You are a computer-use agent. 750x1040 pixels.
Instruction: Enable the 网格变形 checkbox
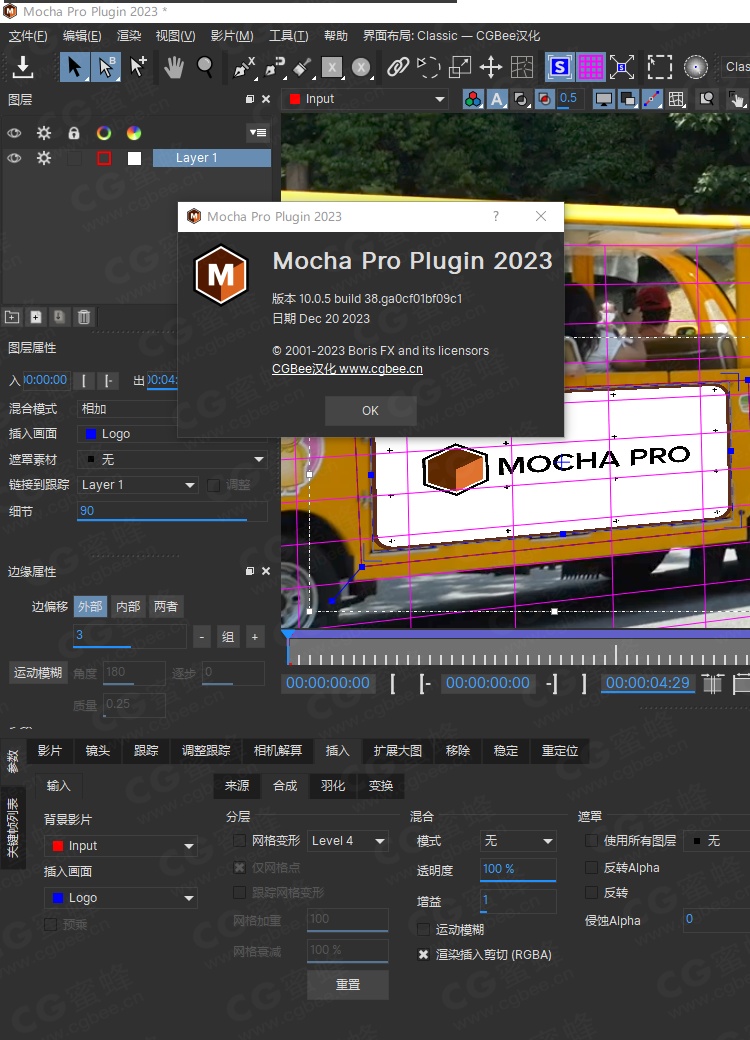tap(239, 840)
